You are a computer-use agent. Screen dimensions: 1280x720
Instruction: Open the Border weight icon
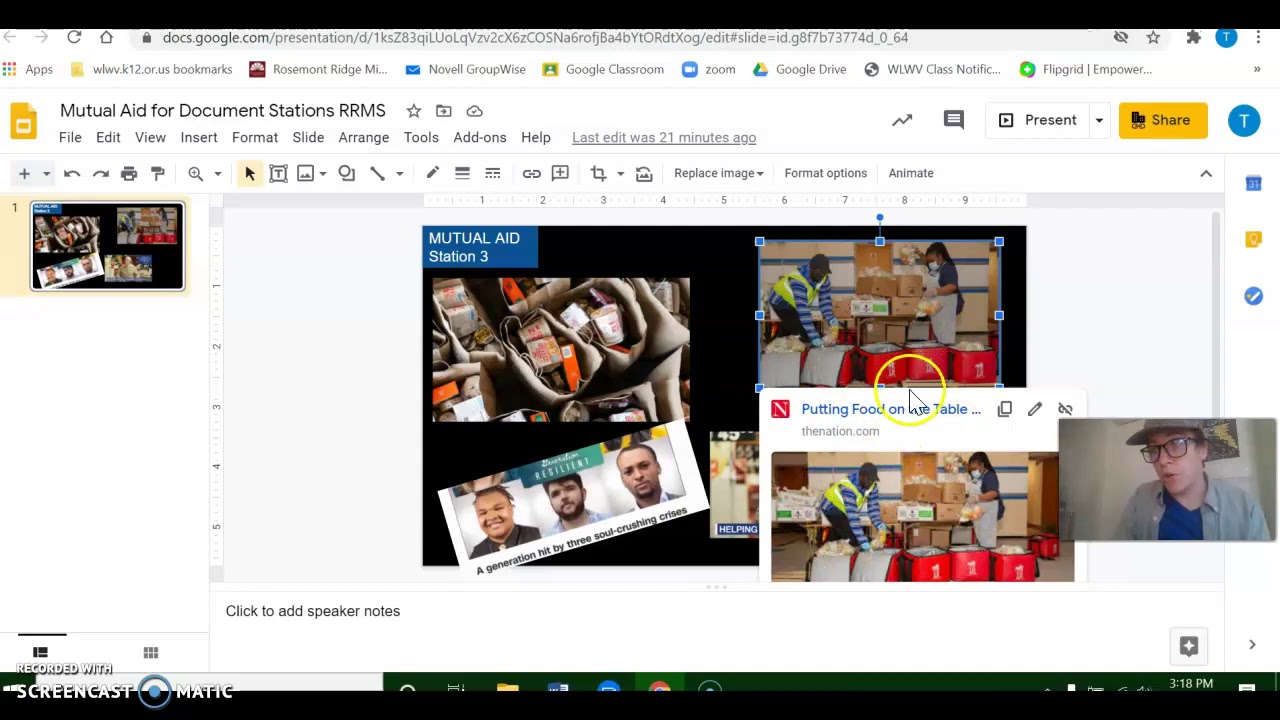(x=462, y=173)
